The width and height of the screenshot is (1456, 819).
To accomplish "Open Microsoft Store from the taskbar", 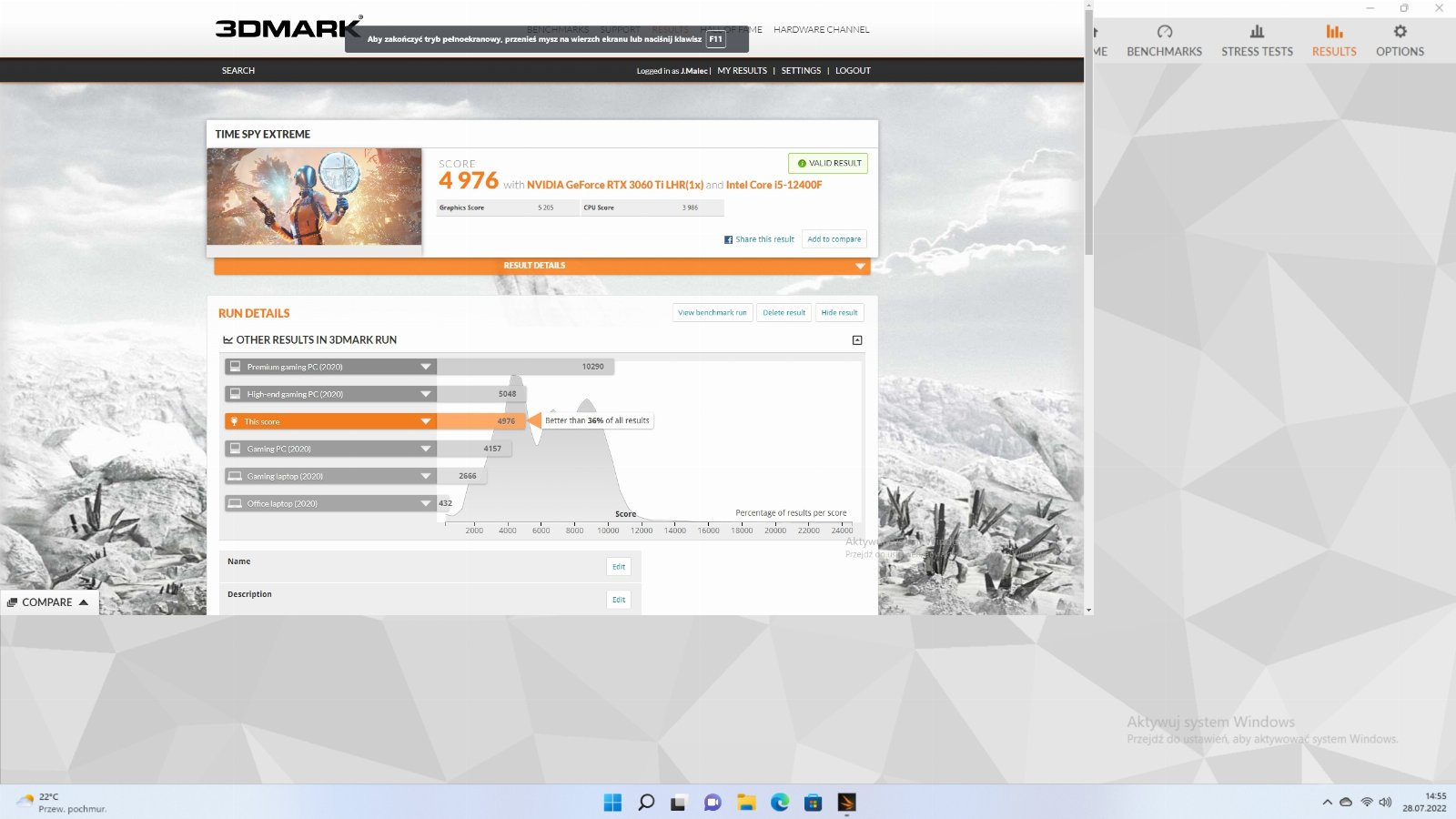I will point(814,803).
